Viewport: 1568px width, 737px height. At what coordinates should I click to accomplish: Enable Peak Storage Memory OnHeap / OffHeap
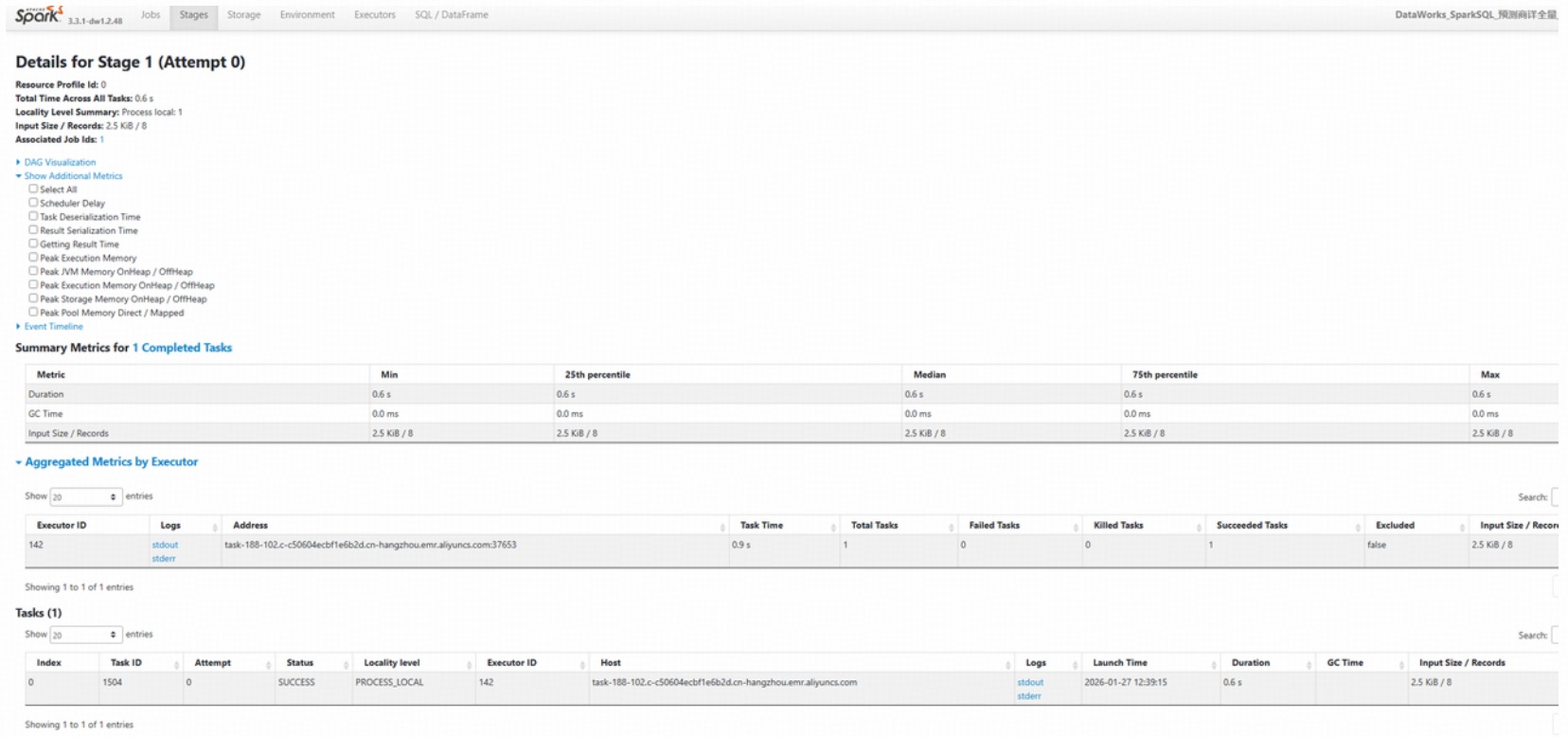pos(33,298)
